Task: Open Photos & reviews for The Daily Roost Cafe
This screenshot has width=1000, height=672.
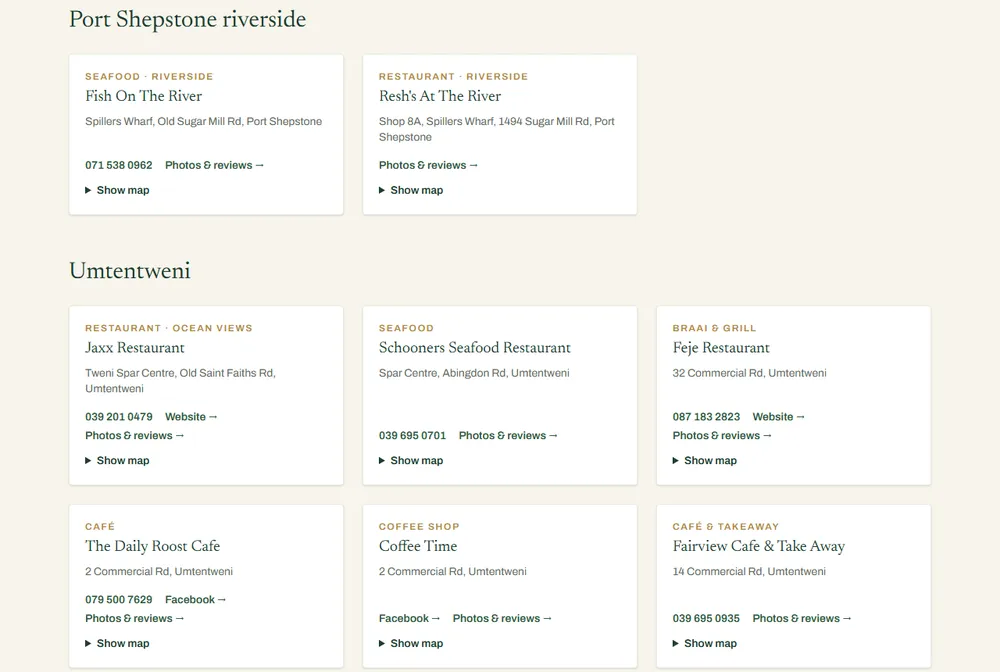Action: 135,618
